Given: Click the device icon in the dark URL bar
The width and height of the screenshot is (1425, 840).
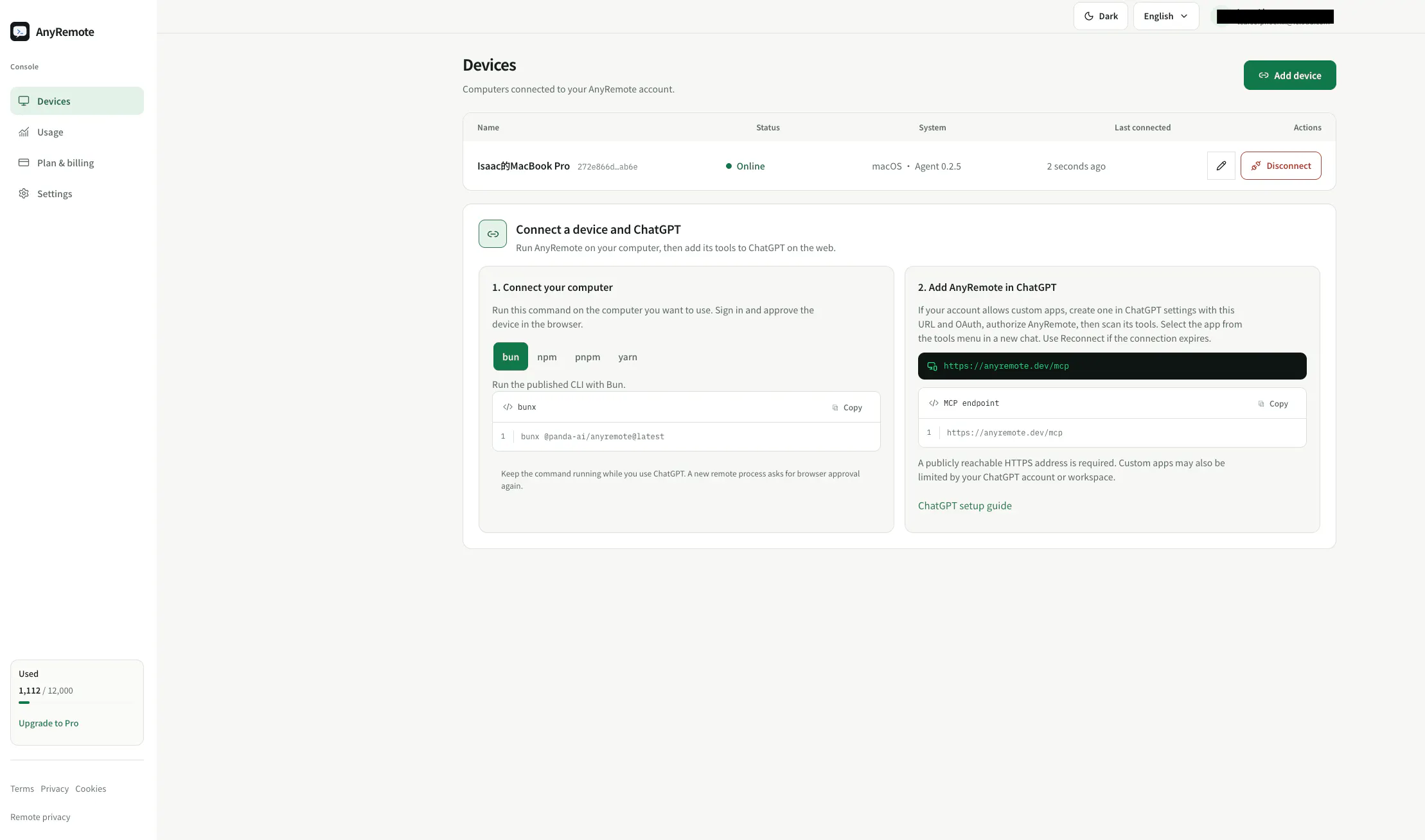Looking at the screenshot, I should pos(932,366).
